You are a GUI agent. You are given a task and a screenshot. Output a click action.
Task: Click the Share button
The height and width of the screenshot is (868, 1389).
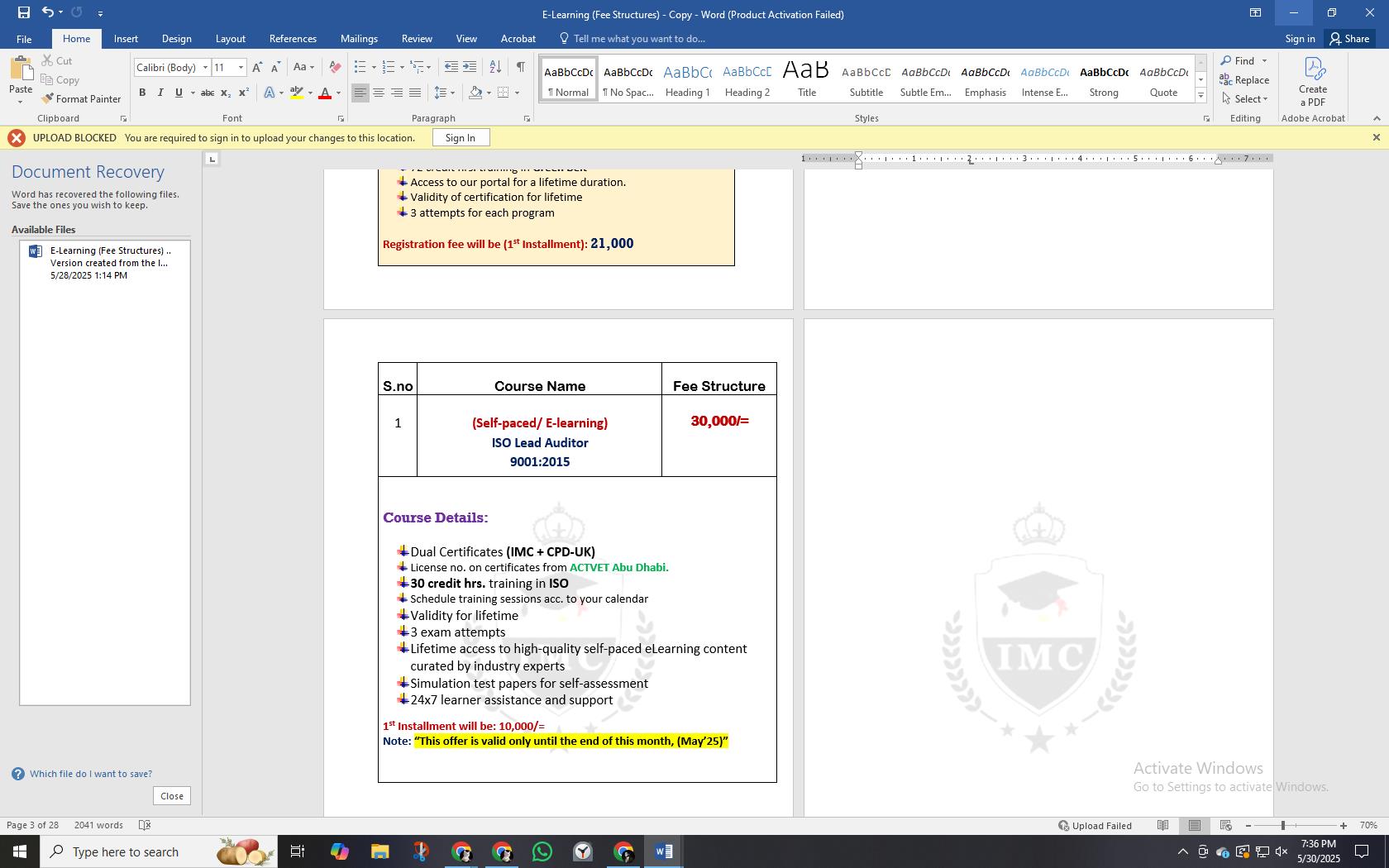click(x=1349, y=39)
